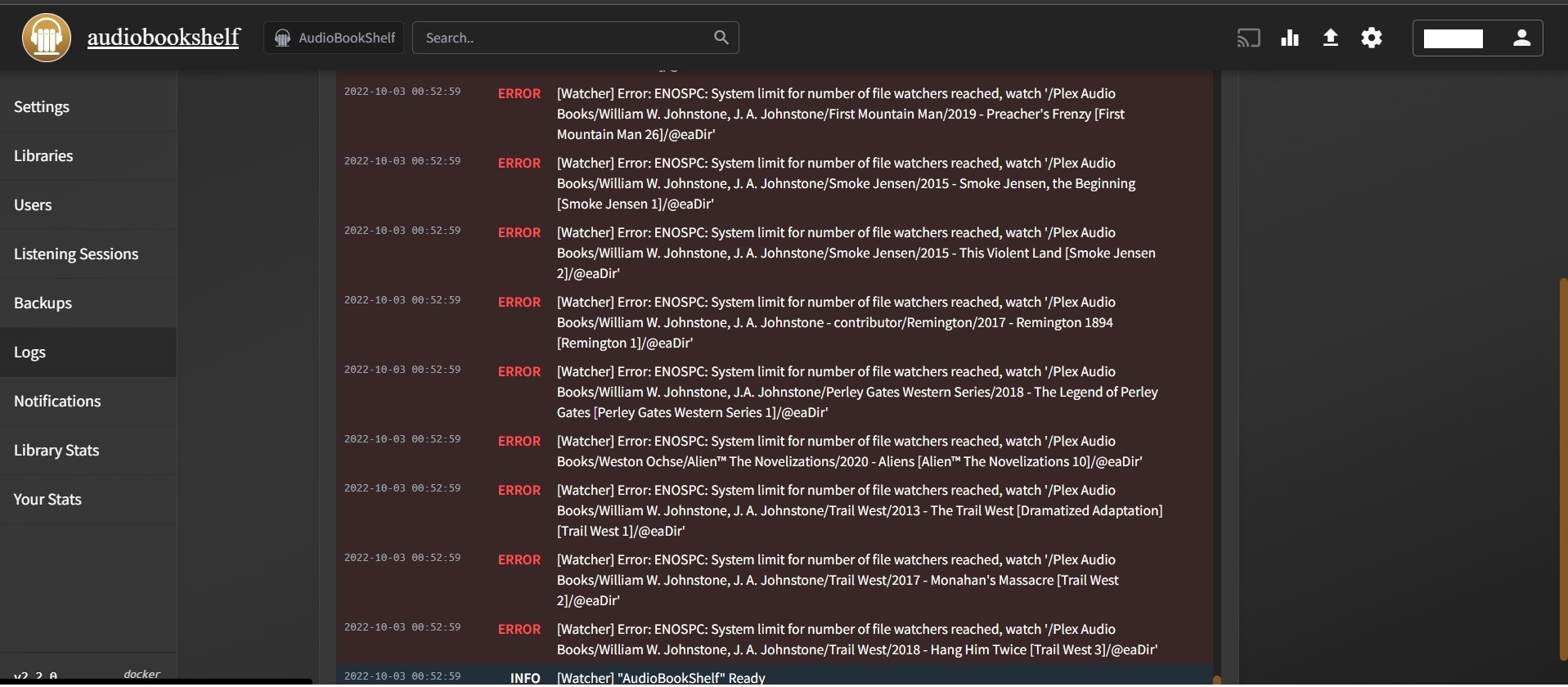Click ERROR label on Preacher's Frenzy row
Viewport: 1568px width, 687px height.
(519, 93)
